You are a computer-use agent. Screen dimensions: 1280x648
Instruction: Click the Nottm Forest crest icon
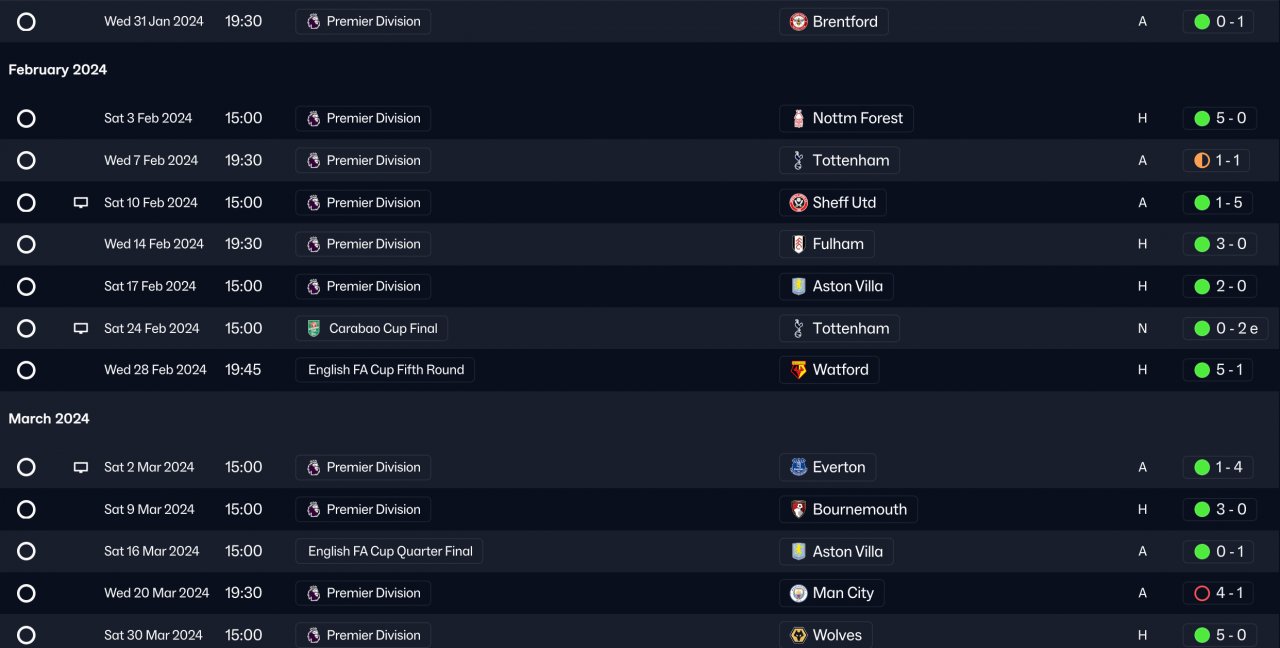(x=798, y=119)
